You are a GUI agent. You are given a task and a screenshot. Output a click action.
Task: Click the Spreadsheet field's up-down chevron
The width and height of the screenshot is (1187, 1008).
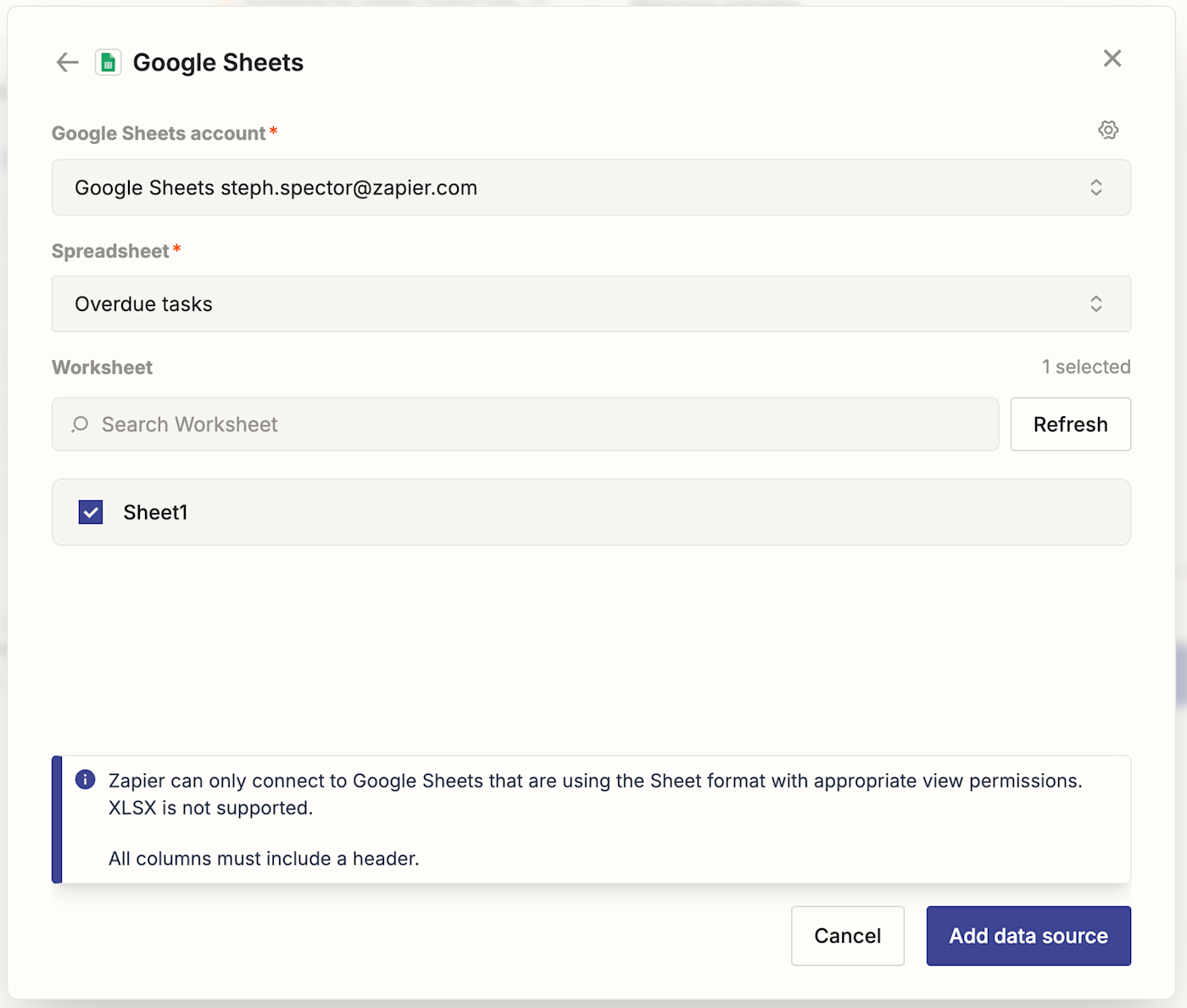pos(1096,304)
